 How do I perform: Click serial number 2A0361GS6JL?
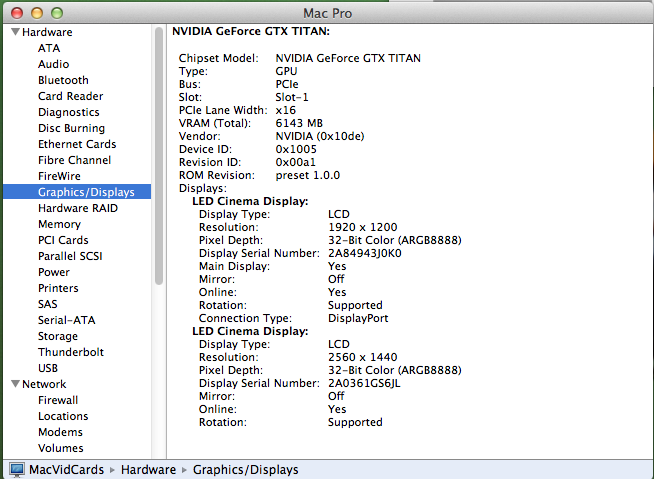(364, 383)
